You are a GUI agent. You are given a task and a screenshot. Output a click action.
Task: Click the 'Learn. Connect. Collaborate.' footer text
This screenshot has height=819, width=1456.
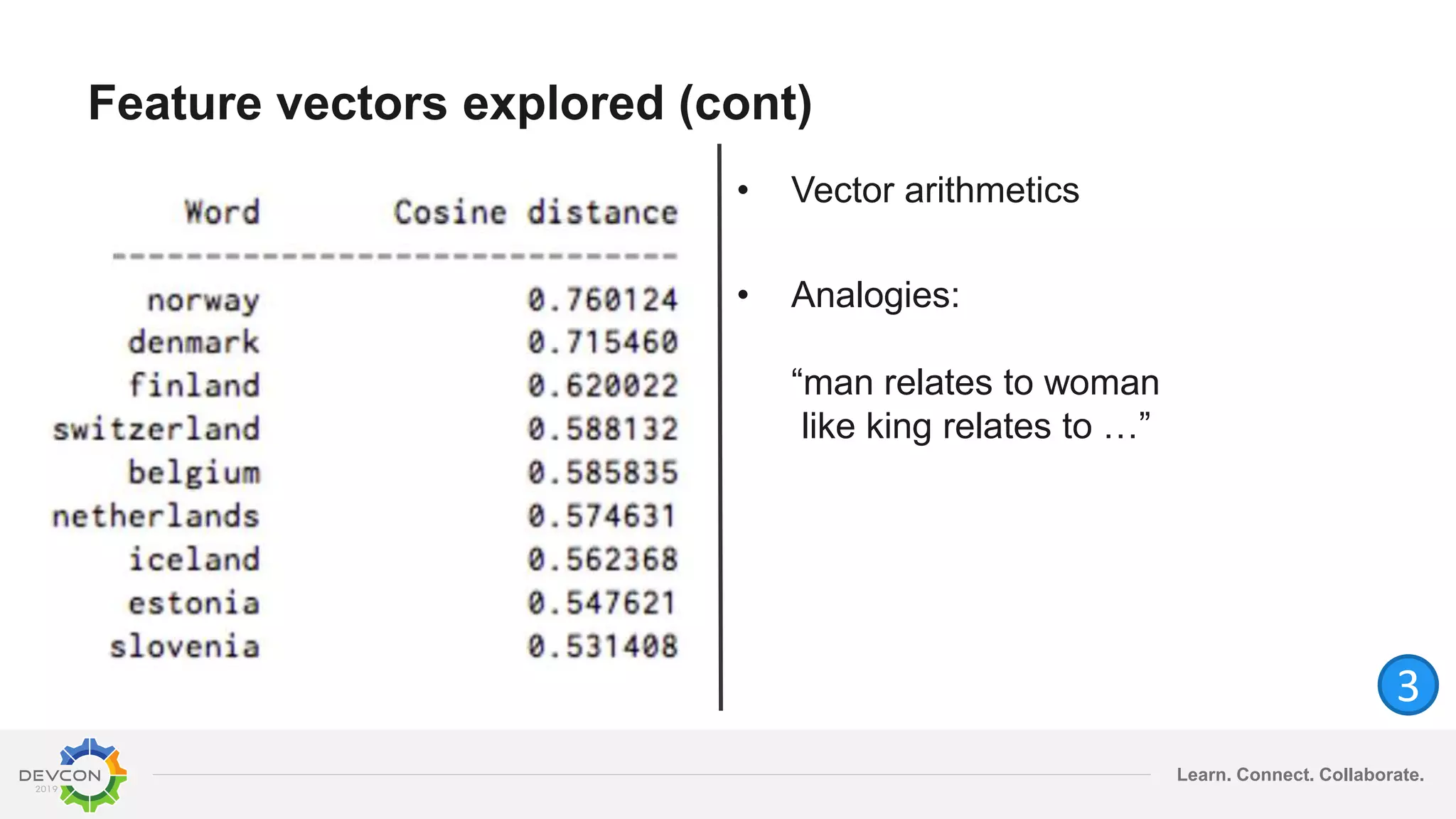[x=1300, y=775]
